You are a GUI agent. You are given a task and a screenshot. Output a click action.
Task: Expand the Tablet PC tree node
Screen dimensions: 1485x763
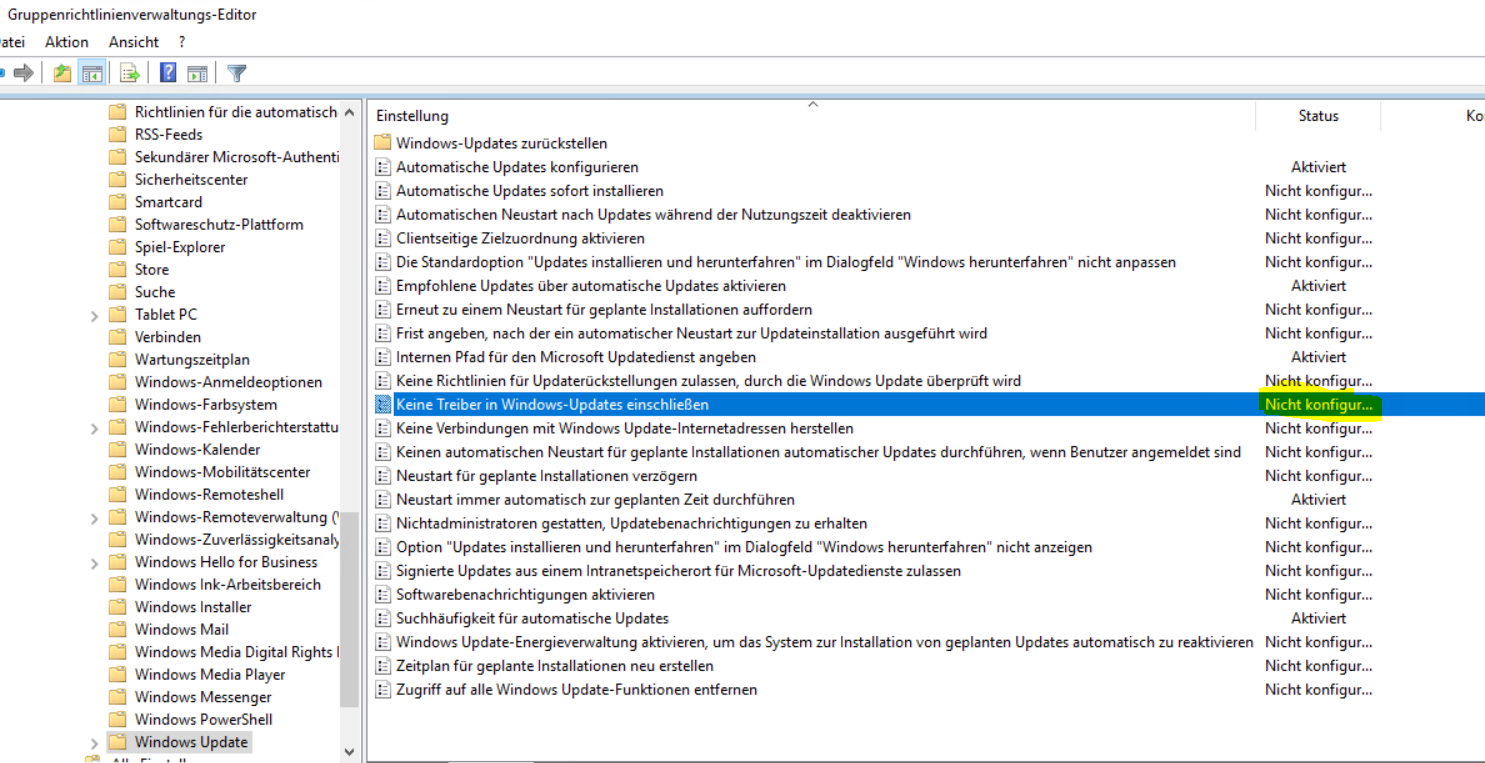(x=95, y=315)
